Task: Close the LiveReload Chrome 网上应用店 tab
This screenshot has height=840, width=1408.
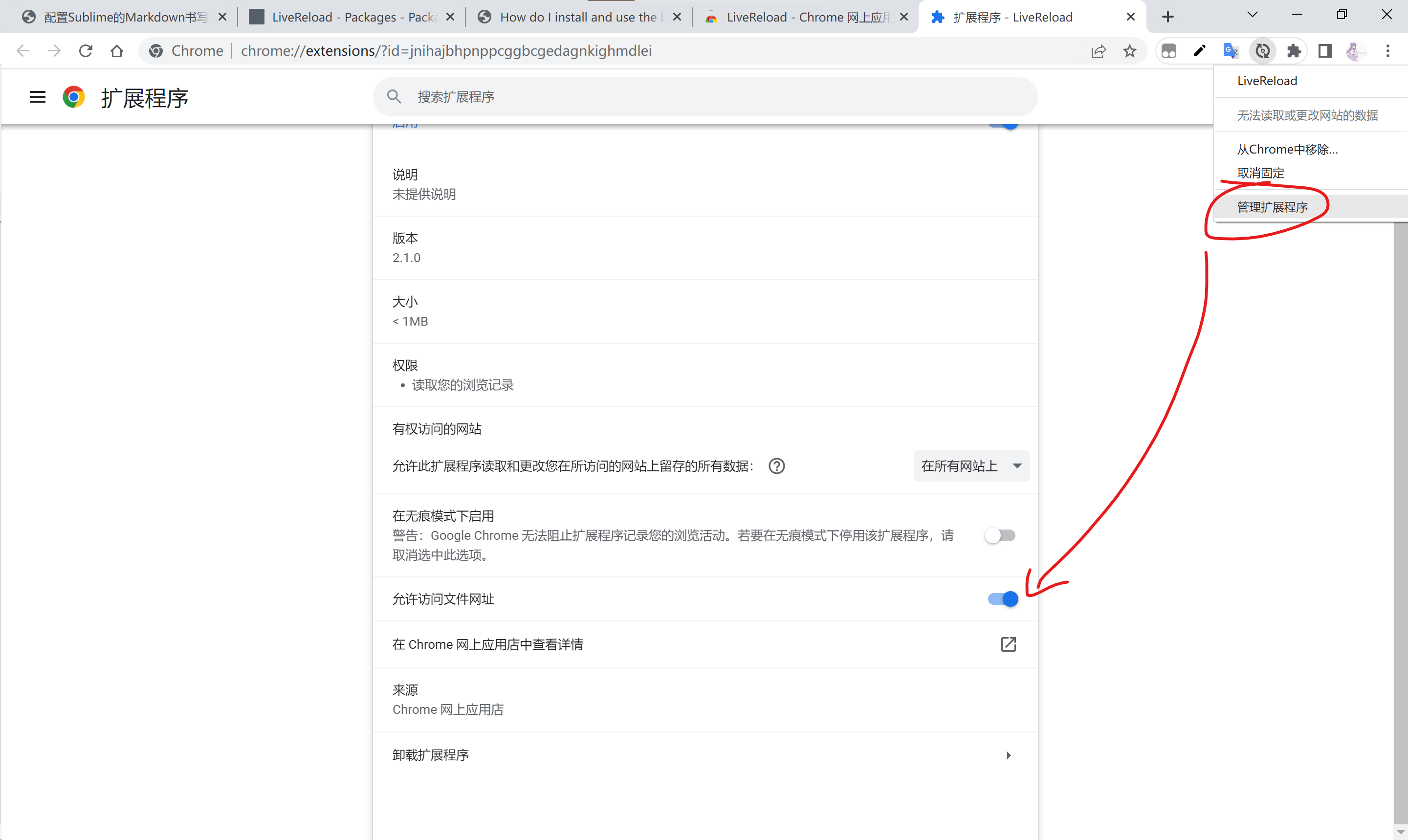Action: (x=904, y=17)
